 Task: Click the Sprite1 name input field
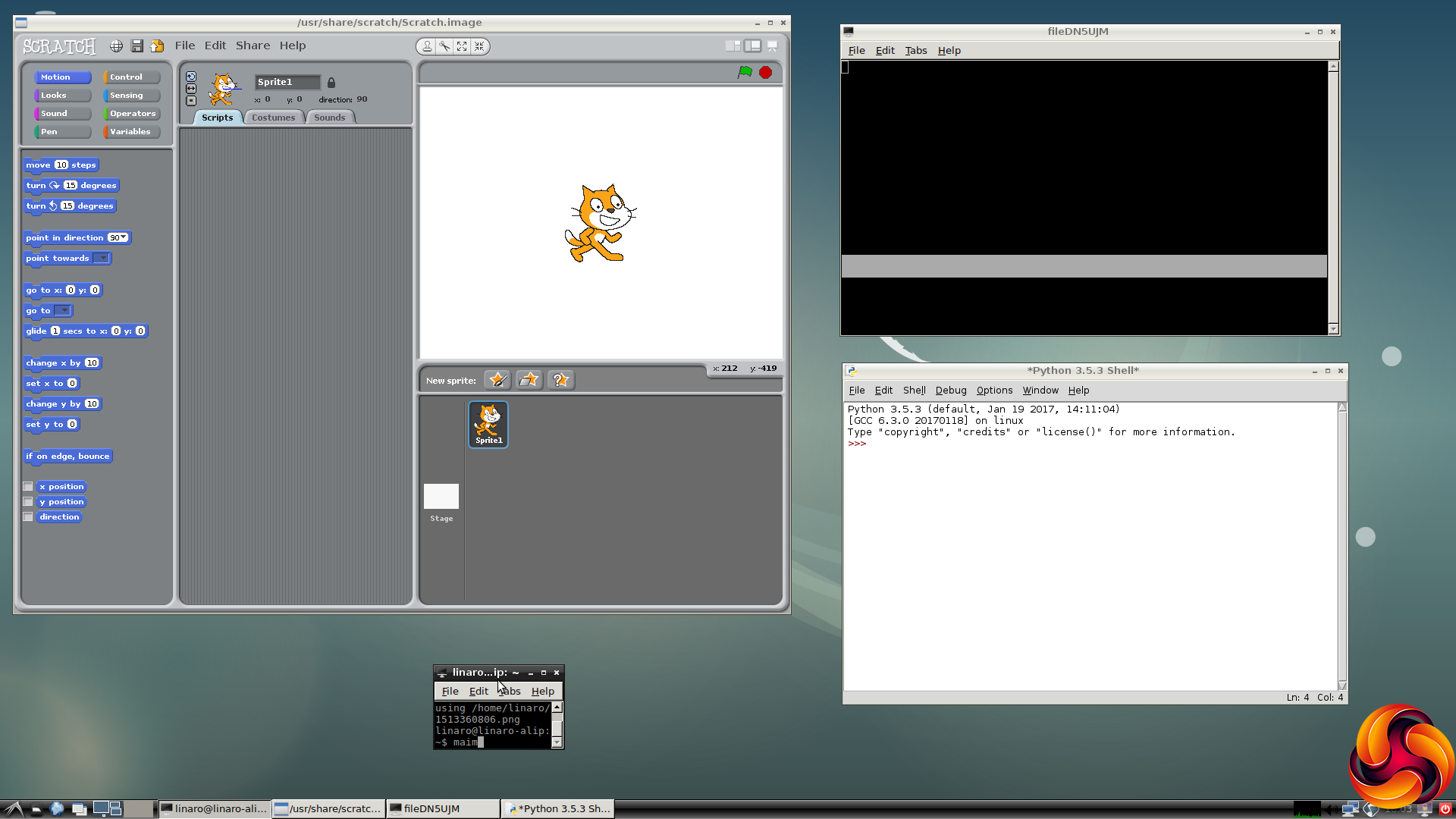(x=287, y=82)
